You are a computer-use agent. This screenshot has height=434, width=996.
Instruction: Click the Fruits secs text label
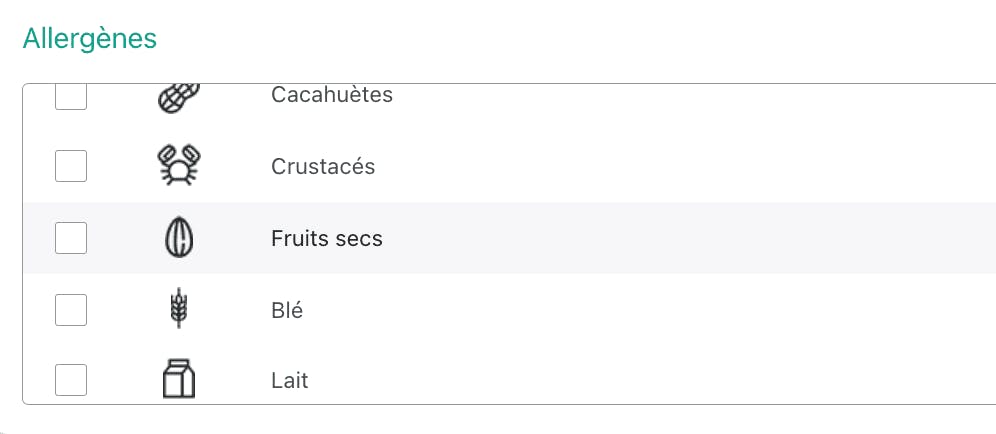(x=326, y=238)
